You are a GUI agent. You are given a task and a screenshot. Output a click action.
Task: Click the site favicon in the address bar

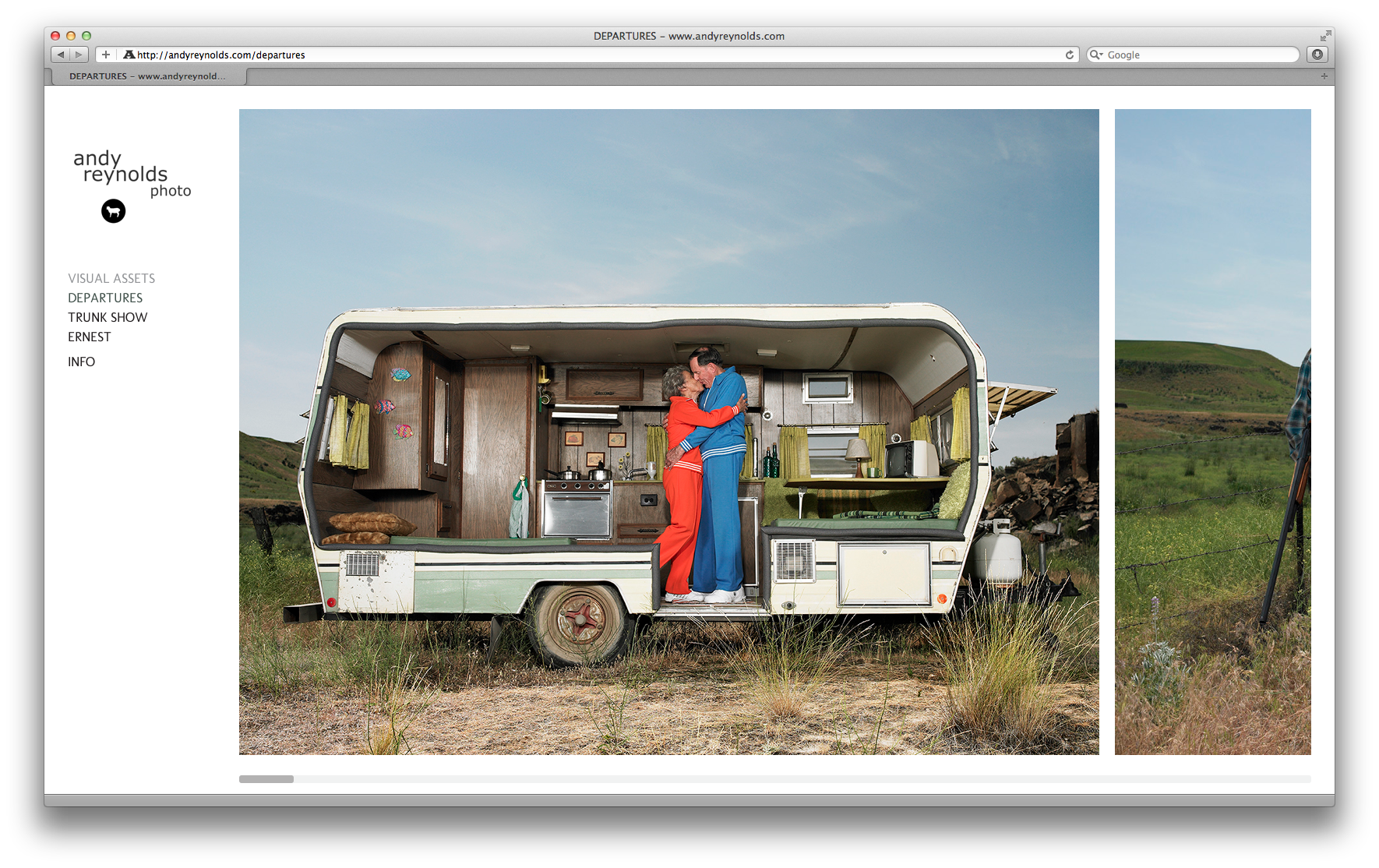pos(129,55)
